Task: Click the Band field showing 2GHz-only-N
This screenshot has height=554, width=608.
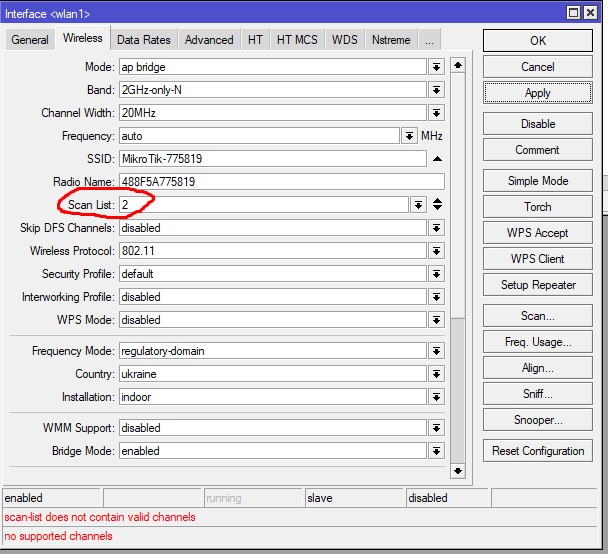Action: pyautogui.click(x=273, y=90)
